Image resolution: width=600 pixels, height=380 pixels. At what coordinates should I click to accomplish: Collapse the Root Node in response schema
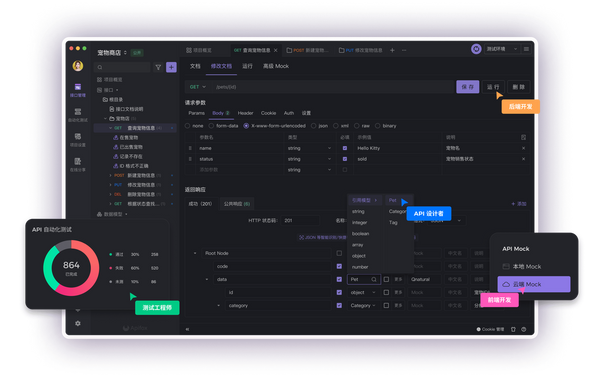(x=195, y=253)
